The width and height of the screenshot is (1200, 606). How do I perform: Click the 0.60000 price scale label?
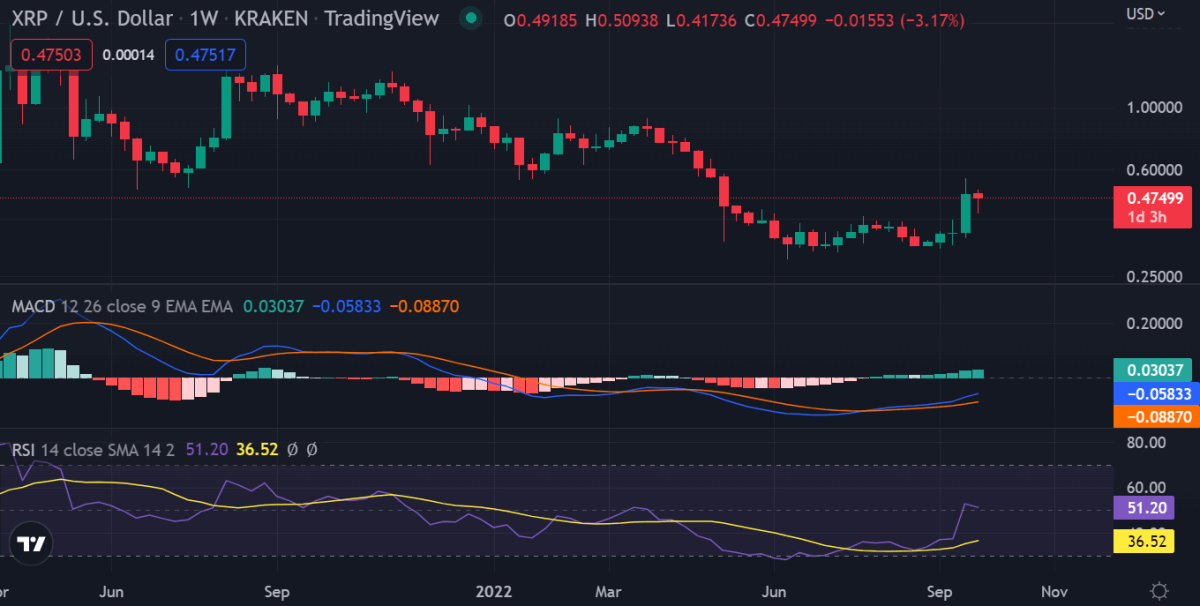coord(1154,168)
